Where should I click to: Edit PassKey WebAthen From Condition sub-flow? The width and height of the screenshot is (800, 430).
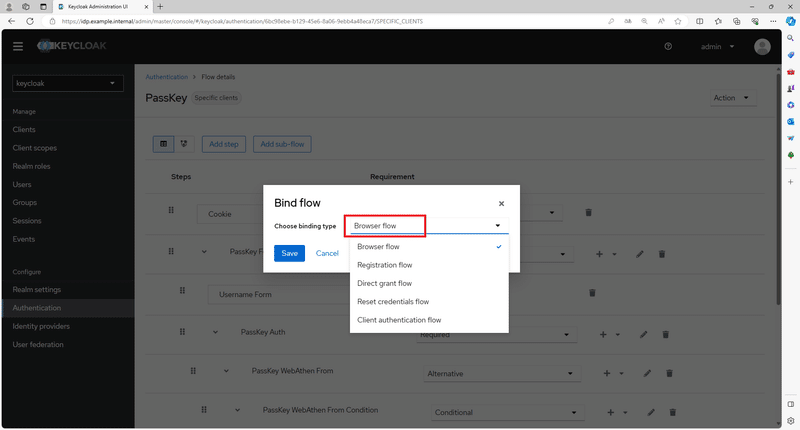tap(651, 412)
